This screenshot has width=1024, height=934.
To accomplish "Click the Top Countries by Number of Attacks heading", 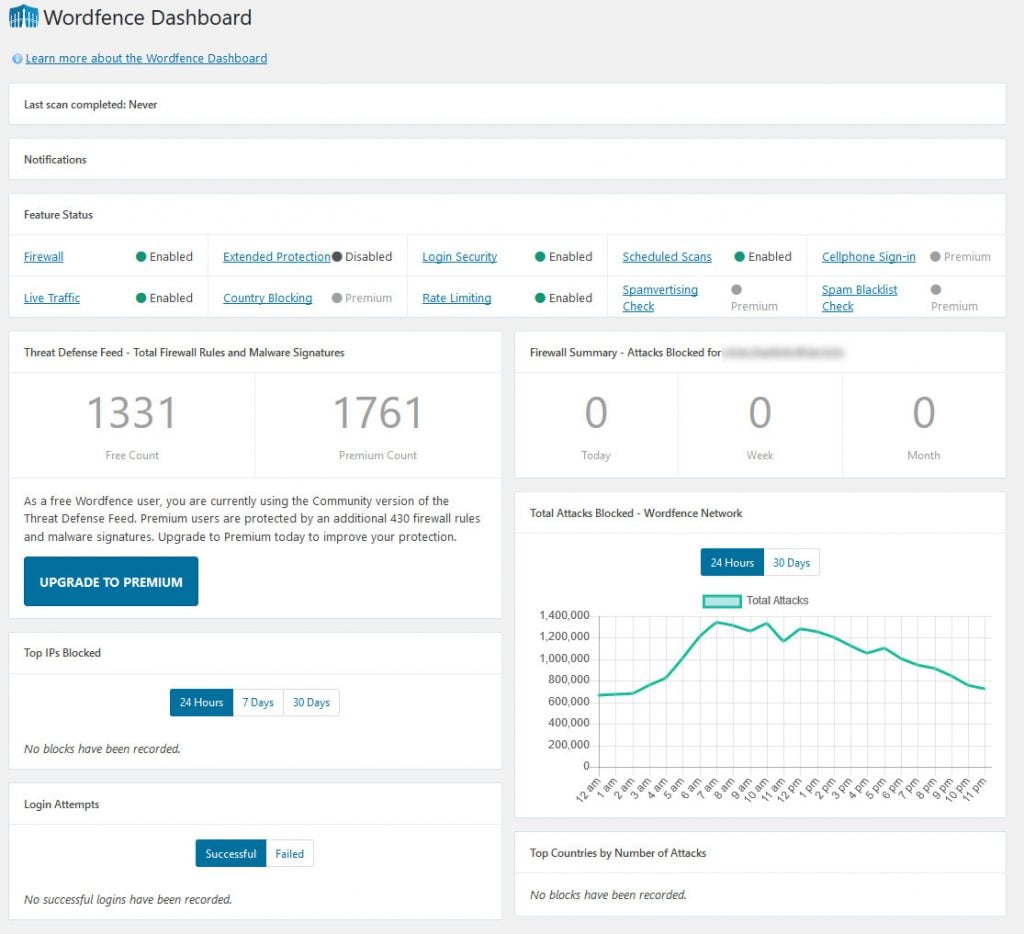I will 618,853.
